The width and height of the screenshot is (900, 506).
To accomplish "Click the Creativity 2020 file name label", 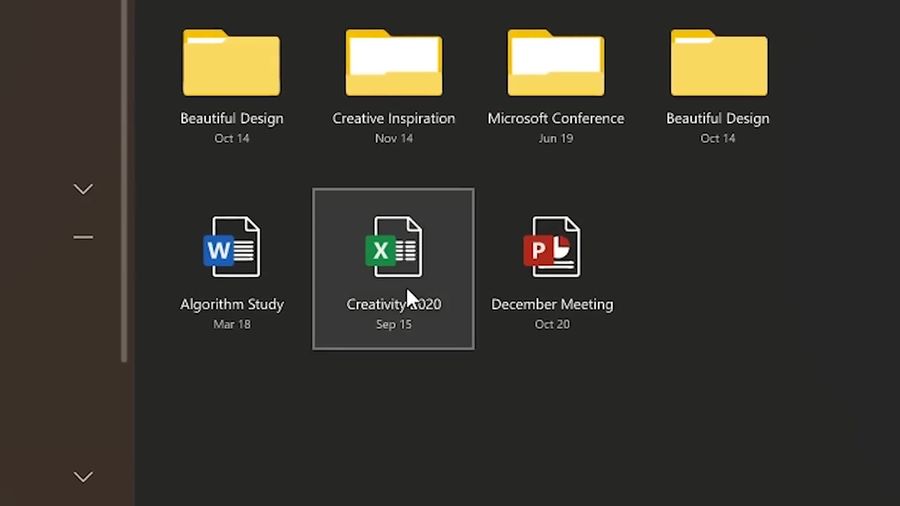I will (x=394, y=304).
